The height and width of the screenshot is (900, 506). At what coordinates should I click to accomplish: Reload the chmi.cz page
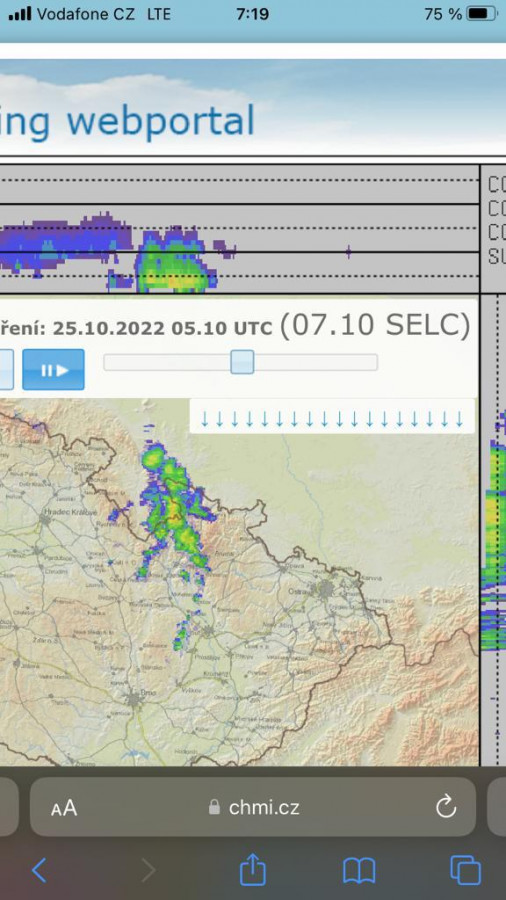pos(445,808)
